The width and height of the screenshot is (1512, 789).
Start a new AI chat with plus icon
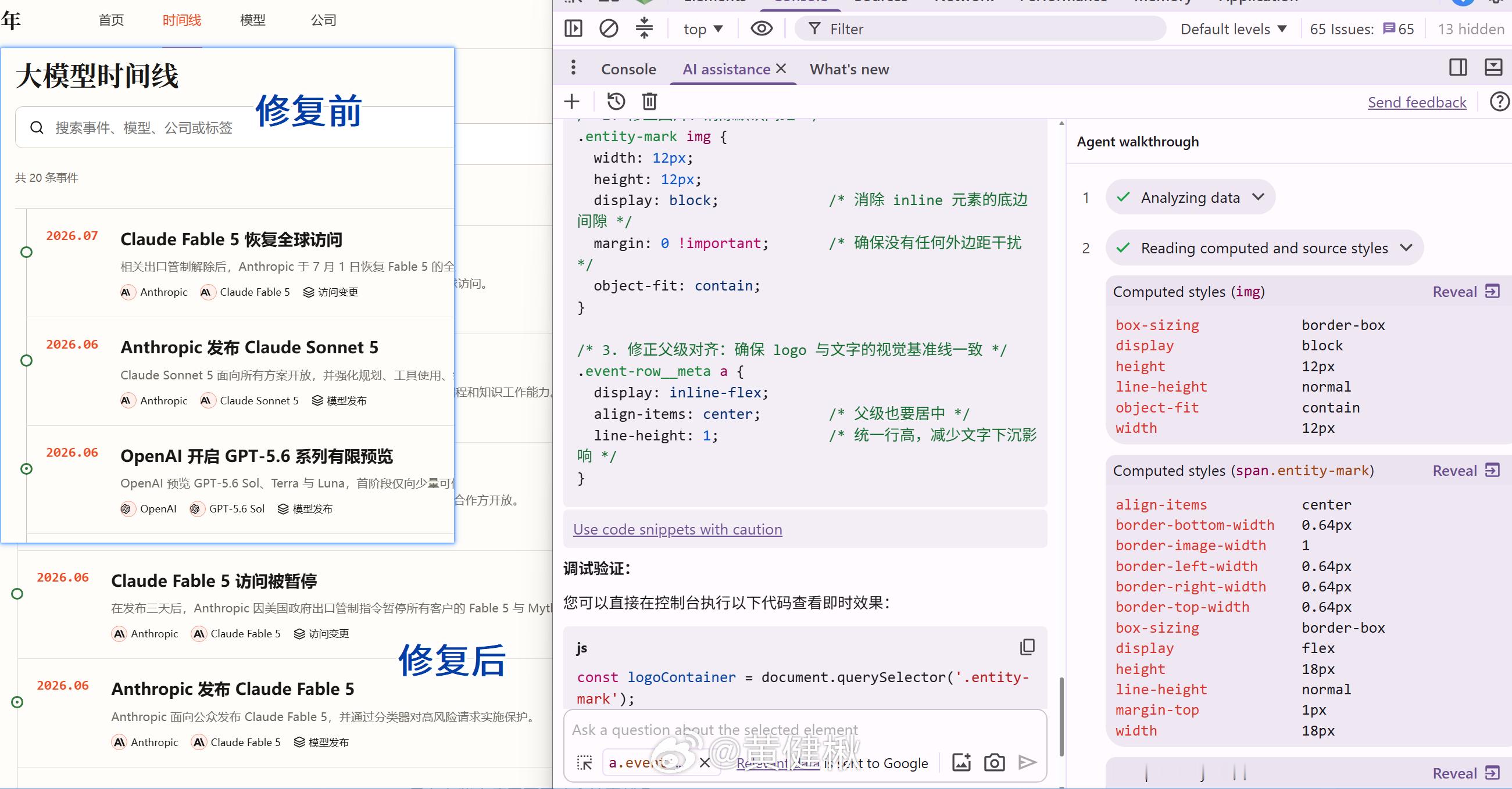[571, 102]
